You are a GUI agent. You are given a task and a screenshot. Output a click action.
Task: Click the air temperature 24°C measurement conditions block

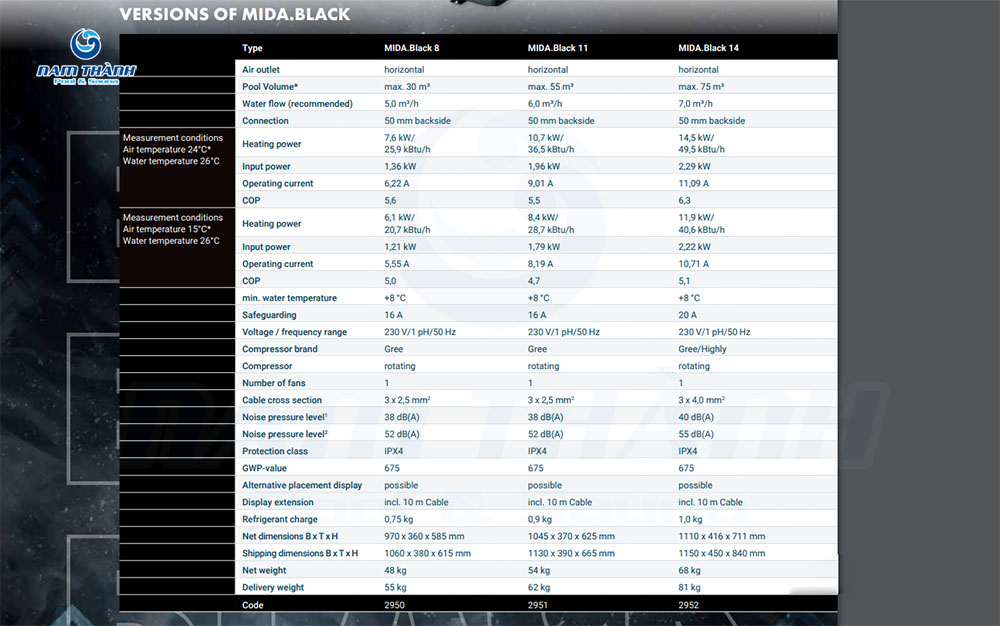tap(172, 149)
